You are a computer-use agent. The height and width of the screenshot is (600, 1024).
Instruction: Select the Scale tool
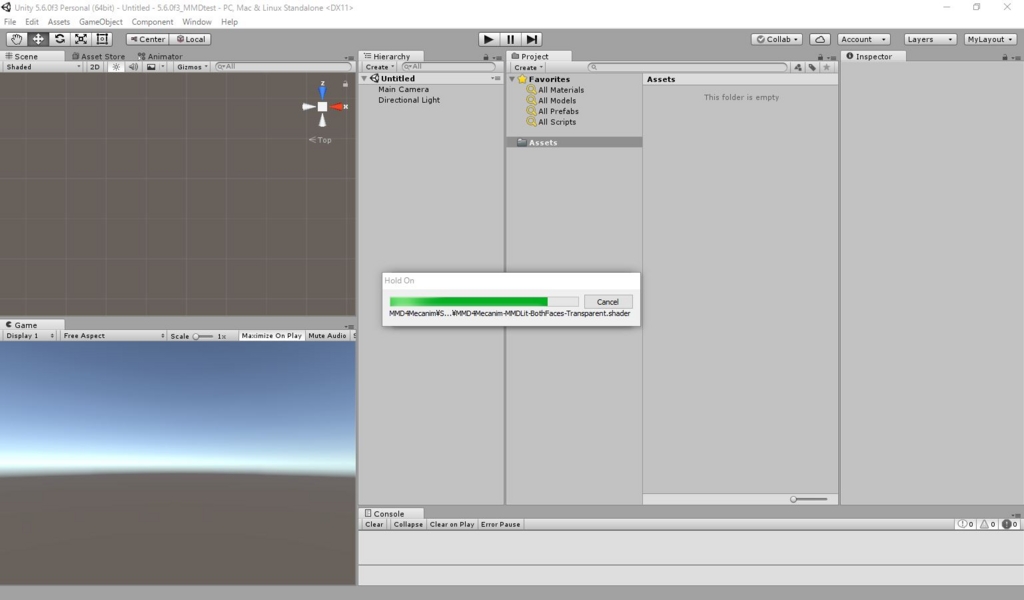point(81,39)
